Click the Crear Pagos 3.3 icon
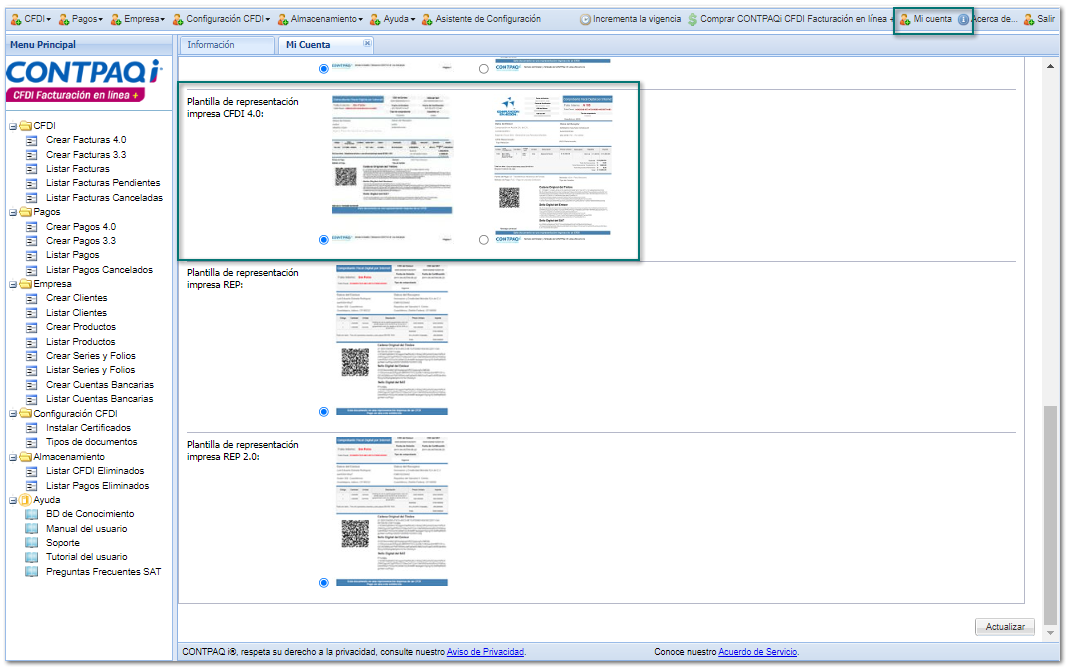The height and width of the screenshot is (670, 1069). 32,241
